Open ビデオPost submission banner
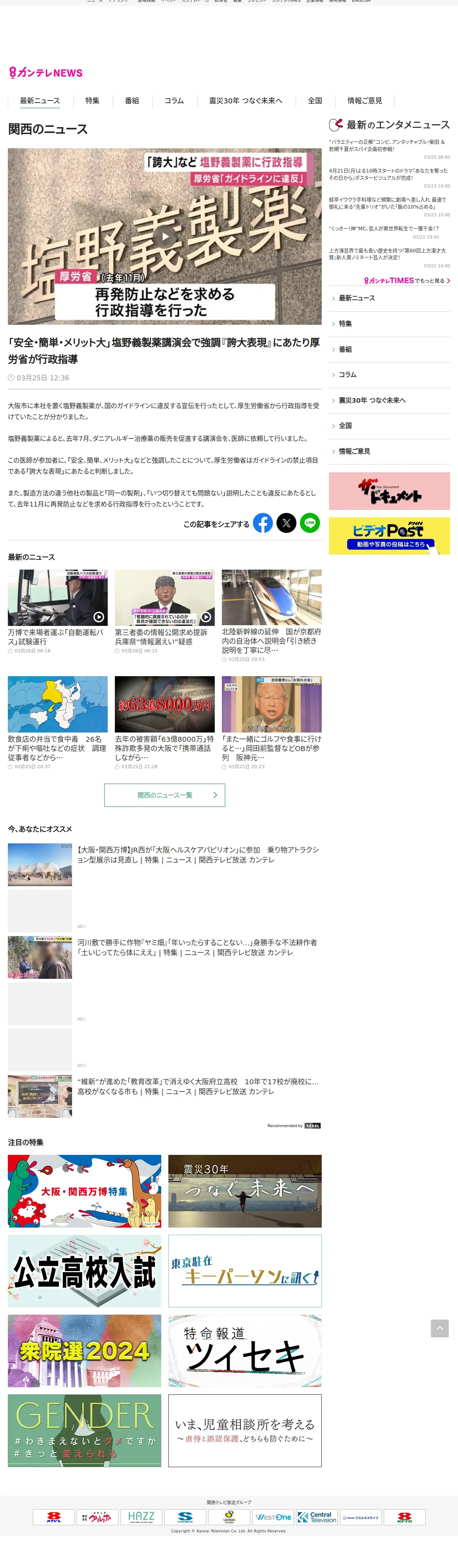 click(389, 536)
